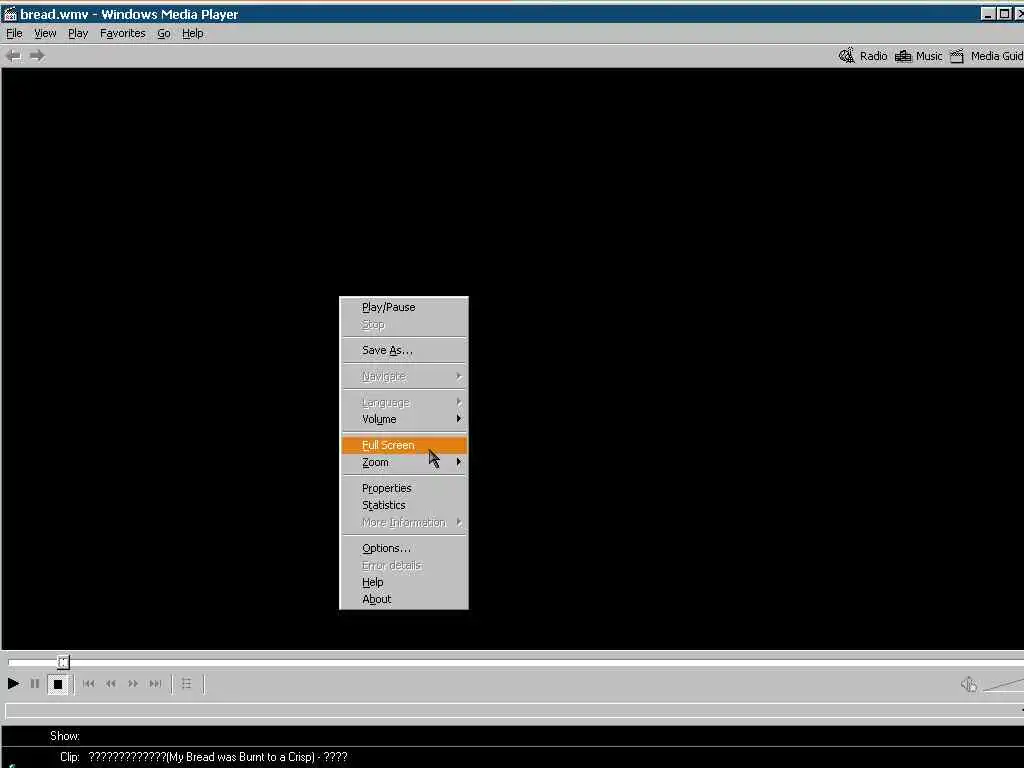This screenshot has height=768, width=1024.
Task: Expand the Volume submenu
Action: (x=404, y=419)
